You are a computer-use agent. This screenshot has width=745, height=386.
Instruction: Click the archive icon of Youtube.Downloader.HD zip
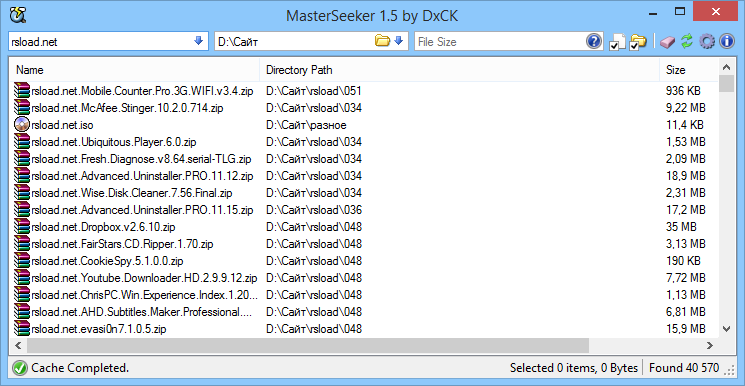22,278
